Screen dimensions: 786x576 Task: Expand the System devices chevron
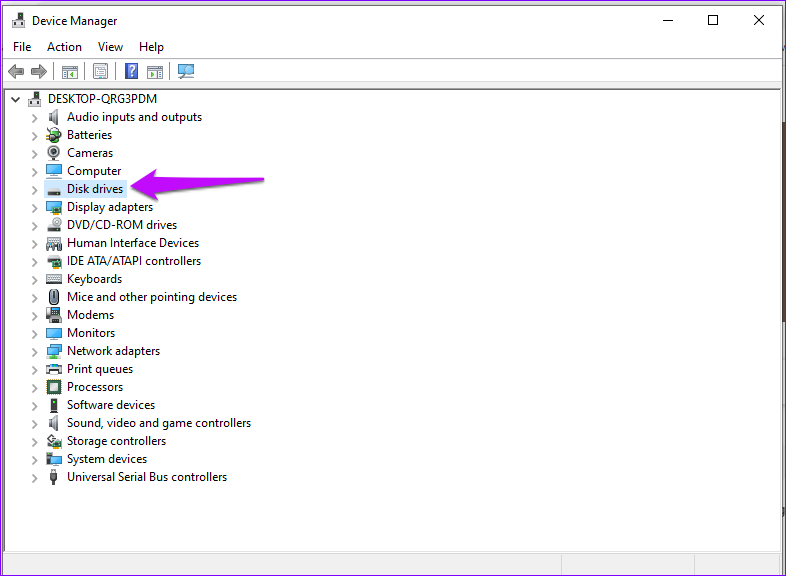(x=34, y=460)
